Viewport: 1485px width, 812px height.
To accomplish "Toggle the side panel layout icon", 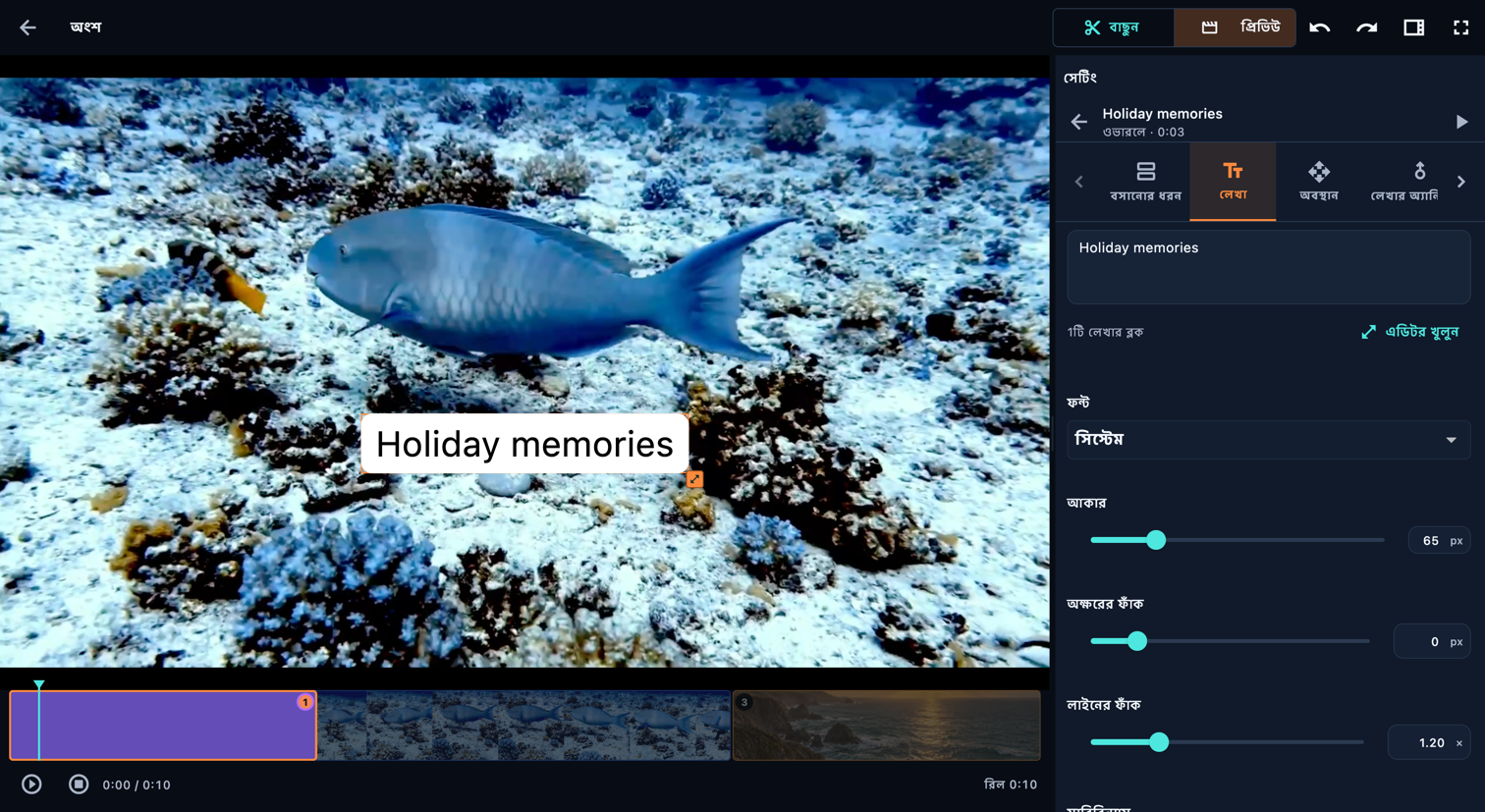I will (1413, 27).
